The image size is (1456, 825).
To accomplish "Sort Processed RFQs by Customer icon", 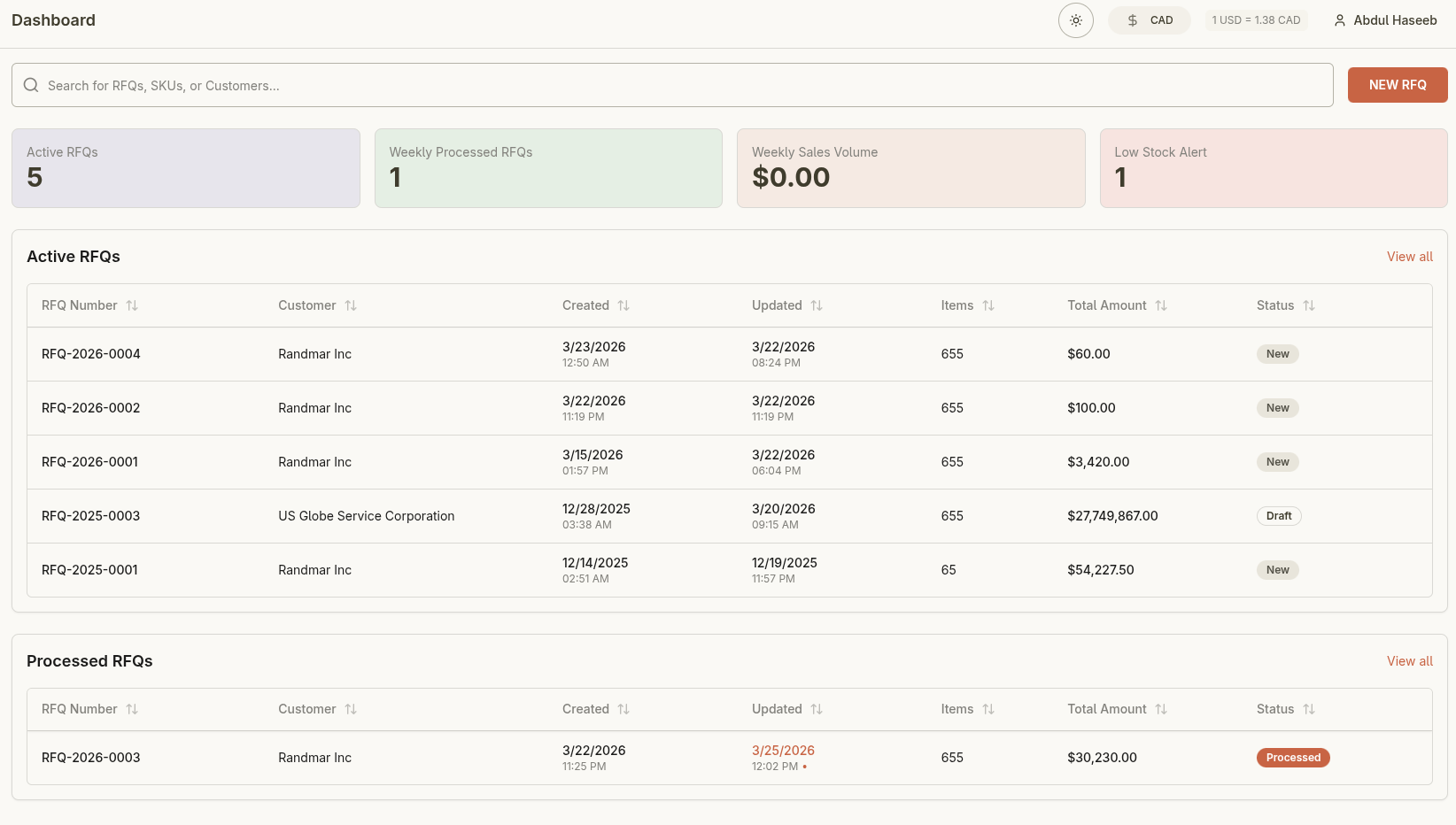I will click(351, 709).
